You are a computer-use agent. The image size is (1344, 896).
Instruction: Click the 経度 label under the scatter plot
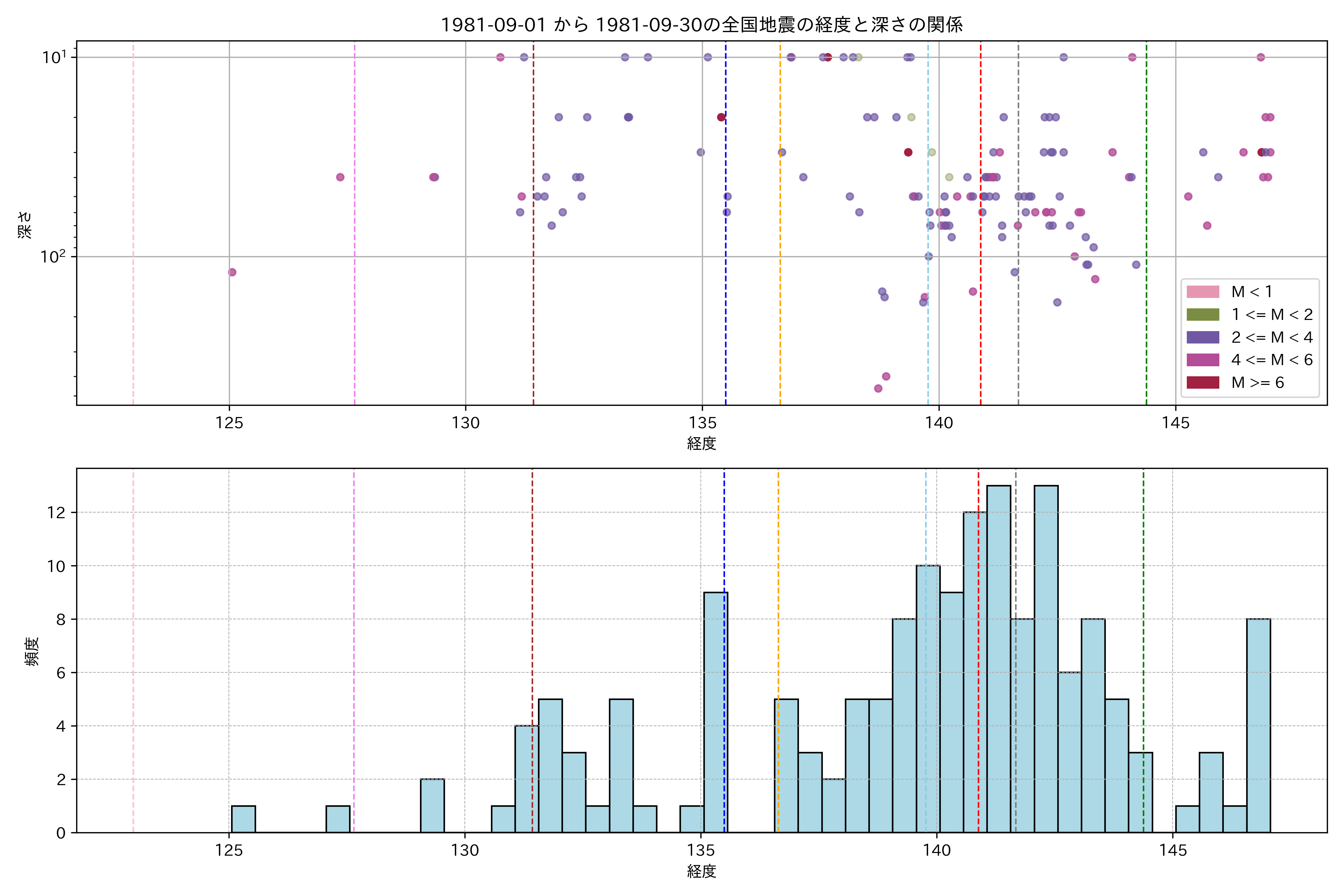[x=701, y=444]
